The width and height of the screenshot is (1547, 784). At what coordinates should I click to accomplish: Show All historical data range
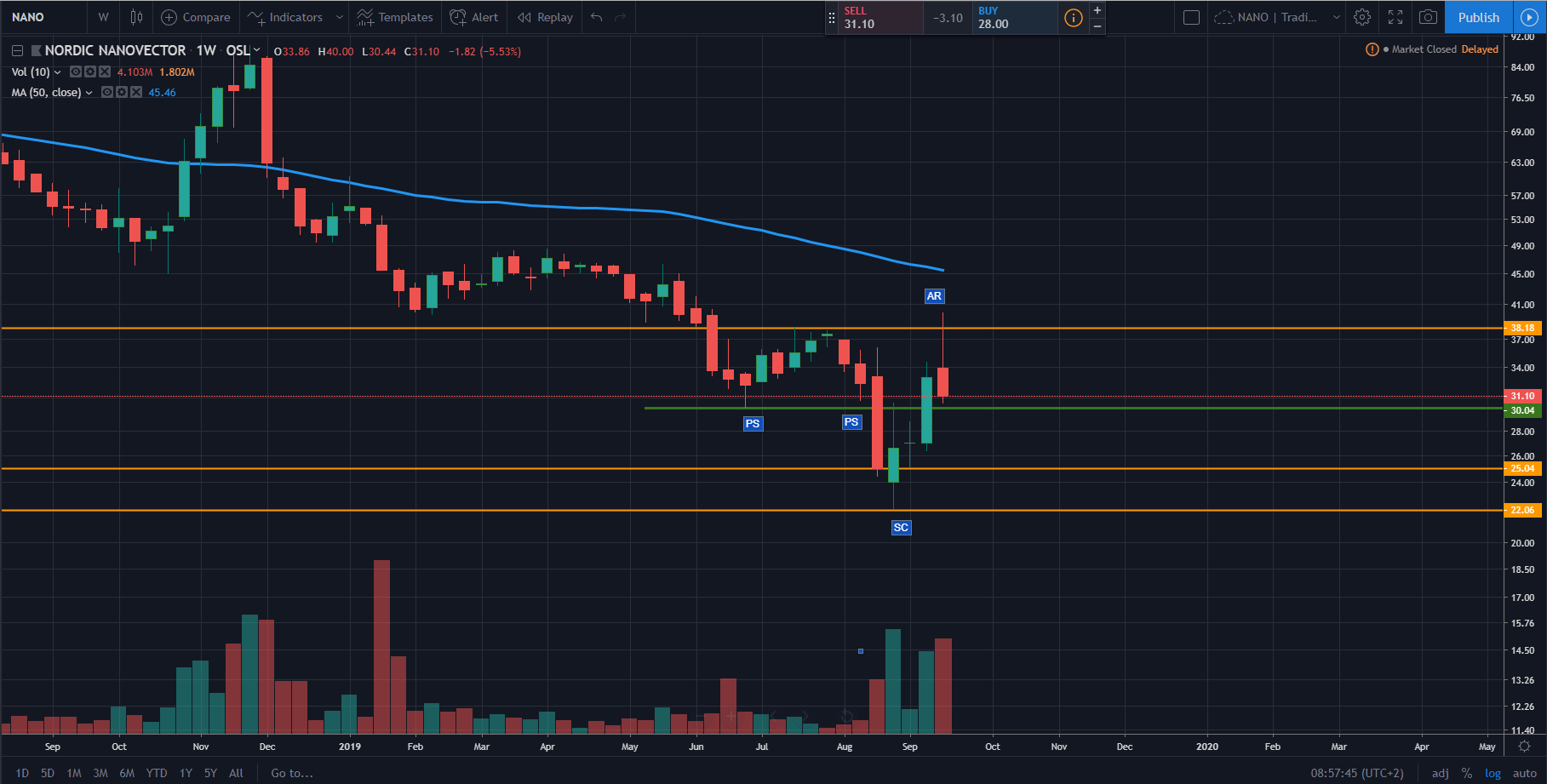[x=236, y=773]
